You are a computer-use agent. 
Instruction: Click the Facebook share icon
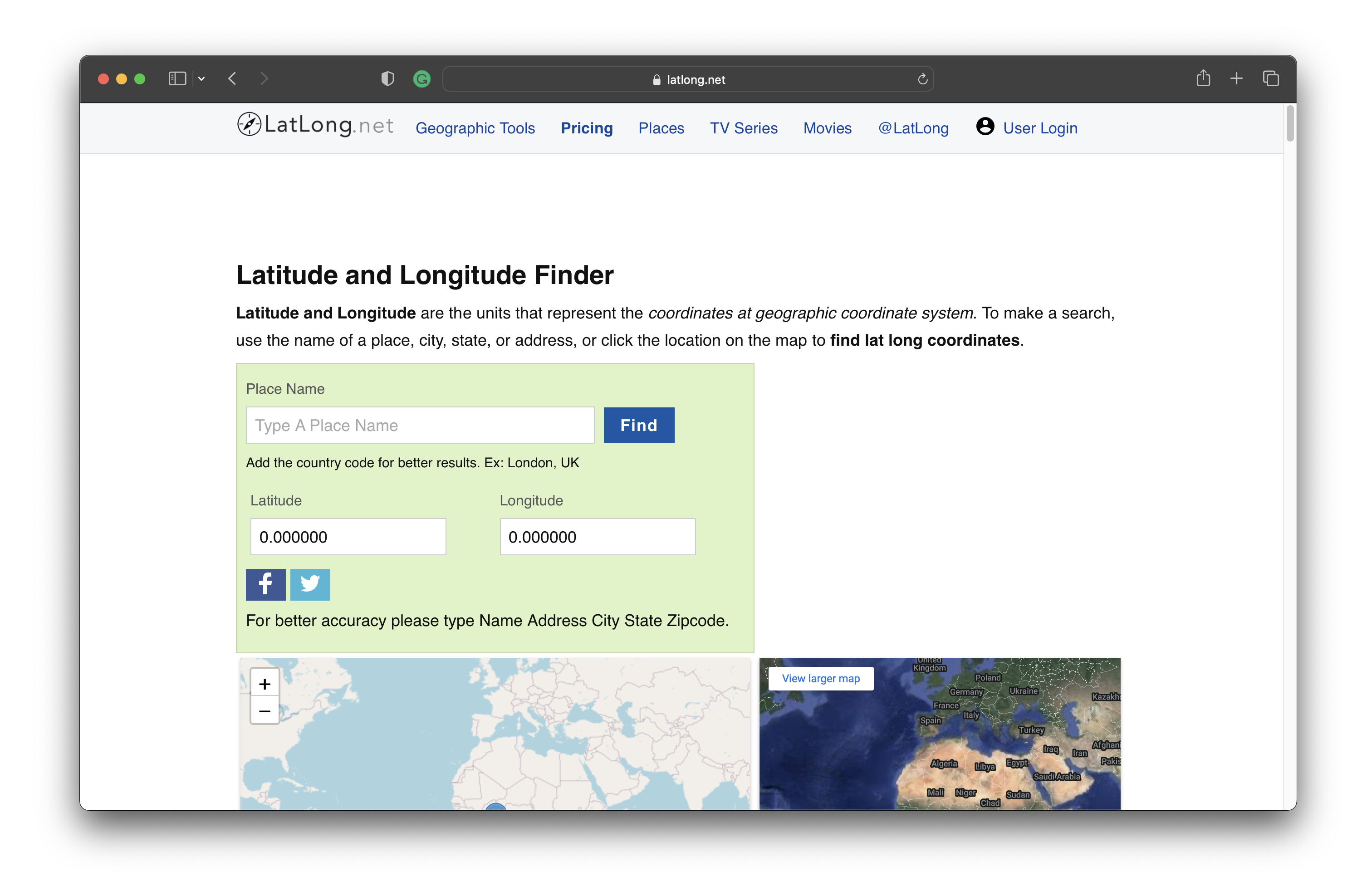coord(265,584)
